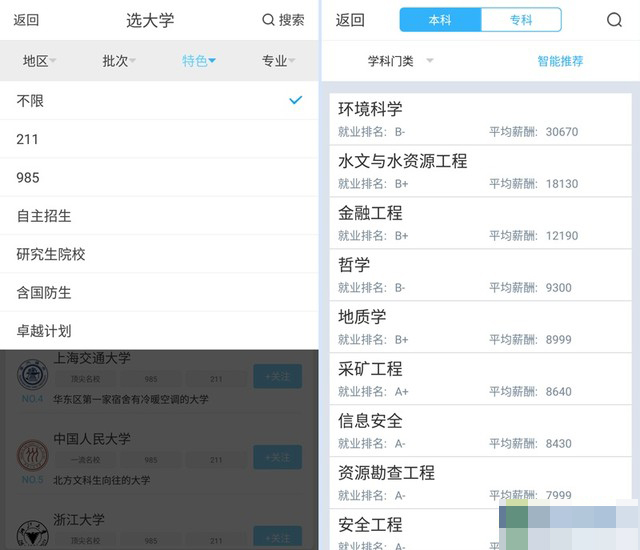Expand the 批次 filter dropdown
The image size is (640, 550).
119,61
